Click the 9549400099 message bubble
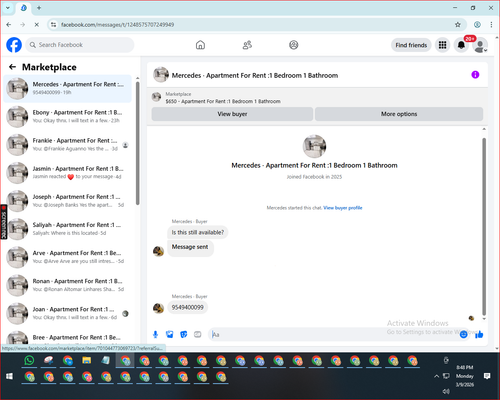The height and width of the screenshot is (400, 500). click(188, 307)
